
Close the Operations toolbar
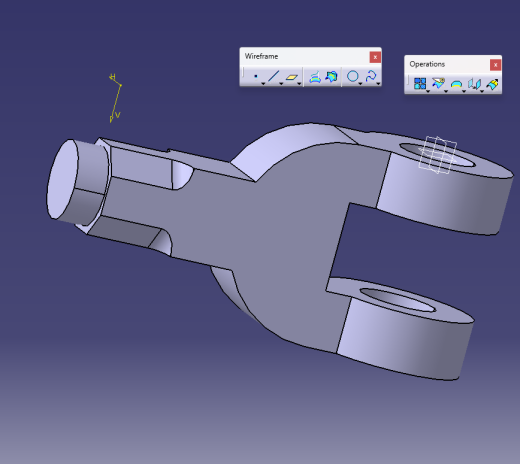tap(496, 65)
